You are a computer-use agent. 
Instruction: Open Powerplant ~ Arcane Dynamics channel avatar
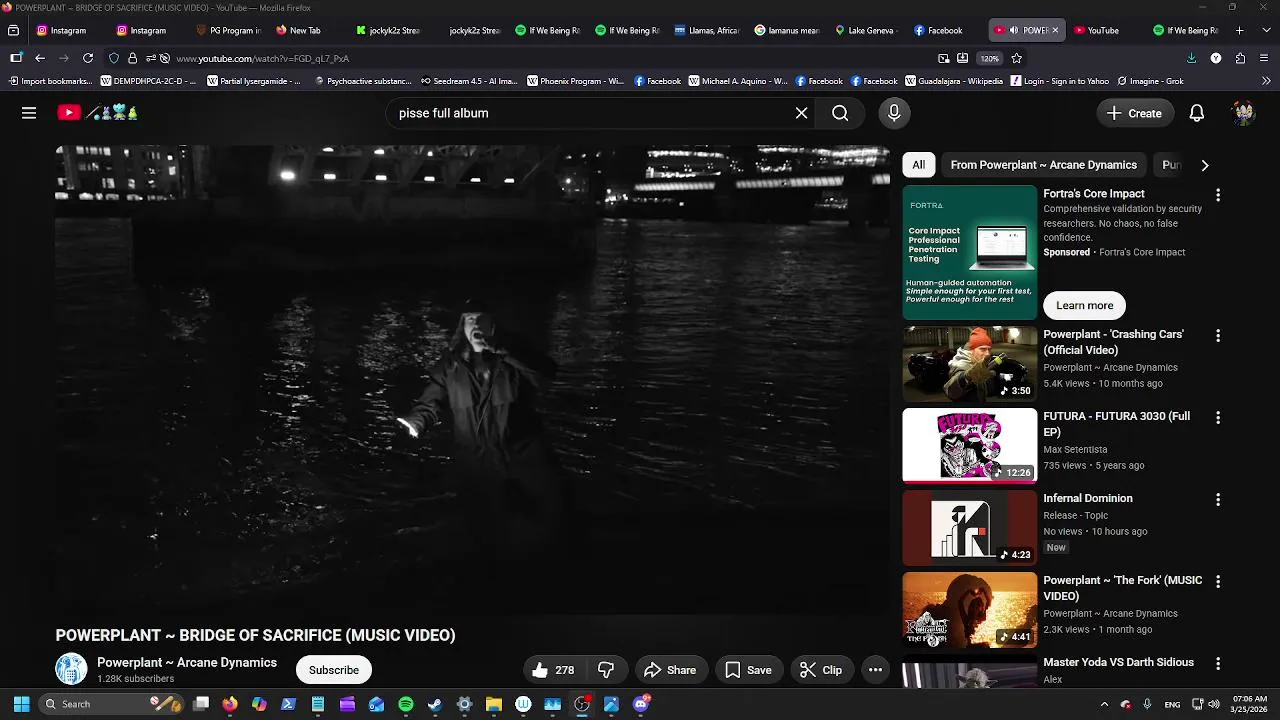(71, 669)
